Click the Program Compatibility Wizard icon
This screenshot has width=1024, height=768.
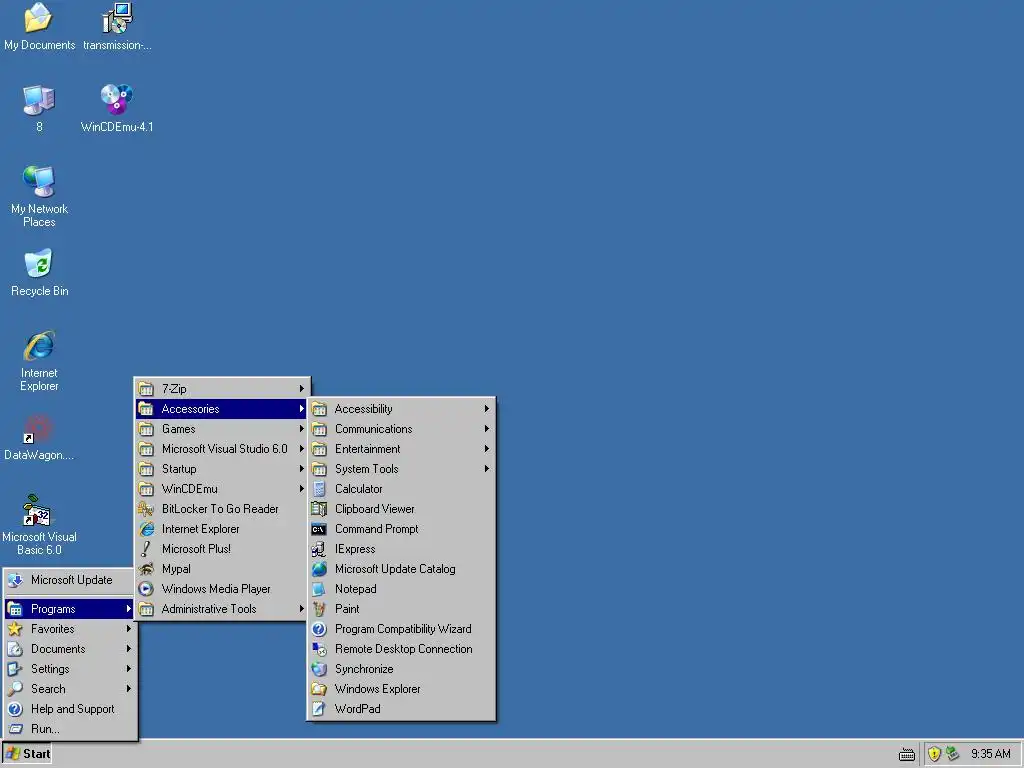[319, 629]
